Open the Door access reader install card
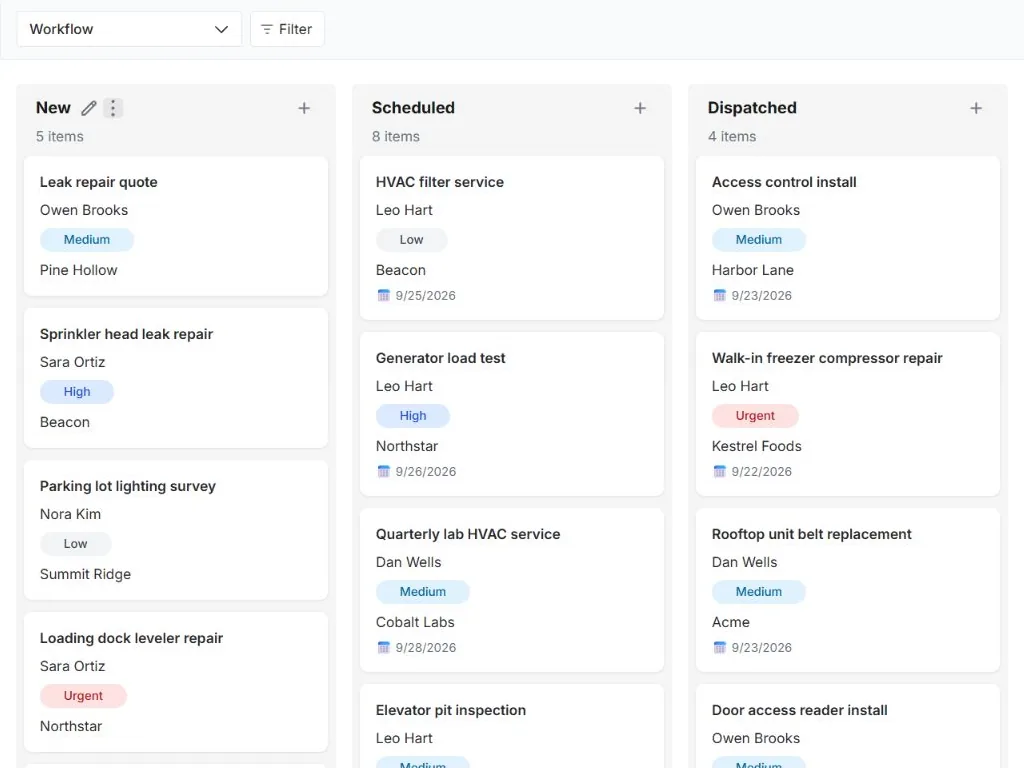The height and width of the screenshot is (768, 1024). coord(848,726)
